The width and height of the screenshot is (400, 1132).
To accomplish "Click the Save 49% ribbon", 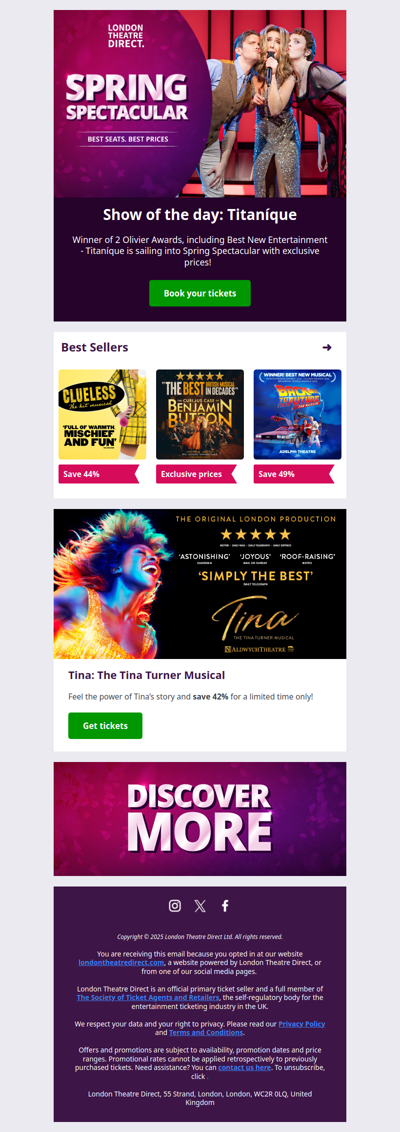I will click(294, 474).
